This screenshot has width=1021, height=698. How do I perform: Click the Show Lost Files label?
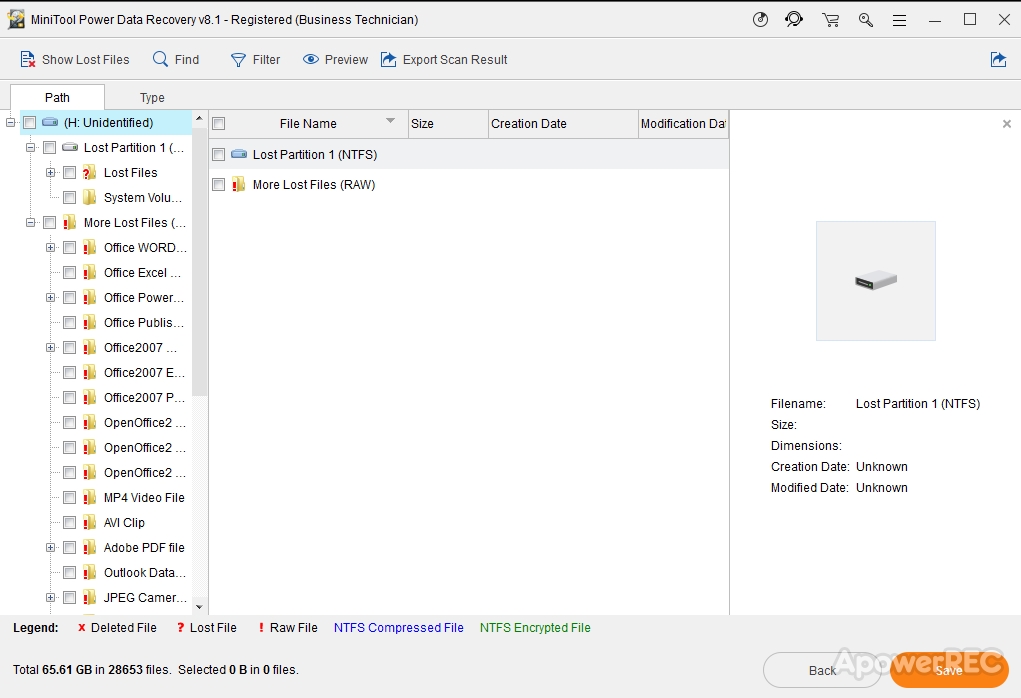click(x=85, y=59)
